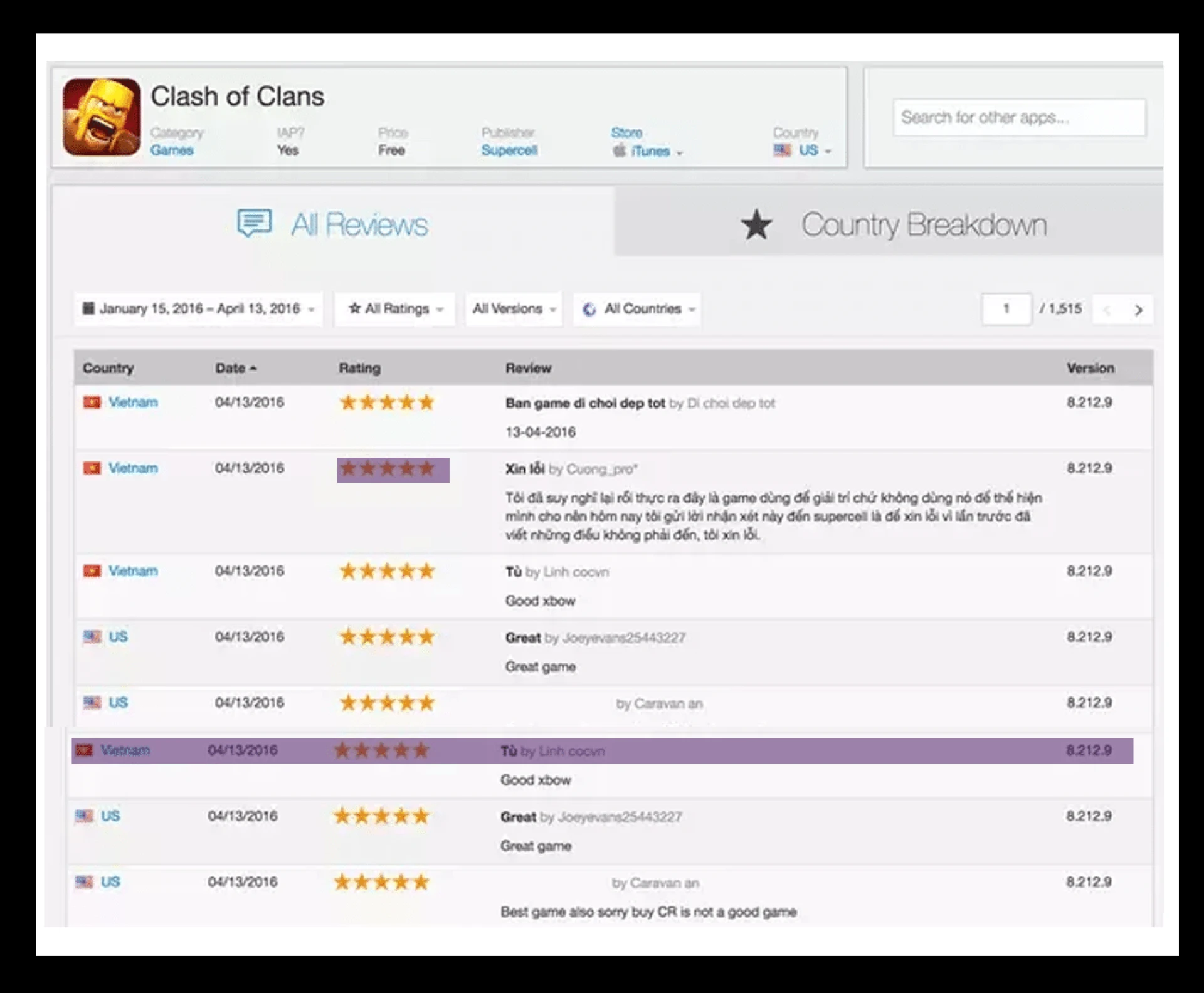Click the iTunes store icon under Store
1204x993 pixels.
620,151
